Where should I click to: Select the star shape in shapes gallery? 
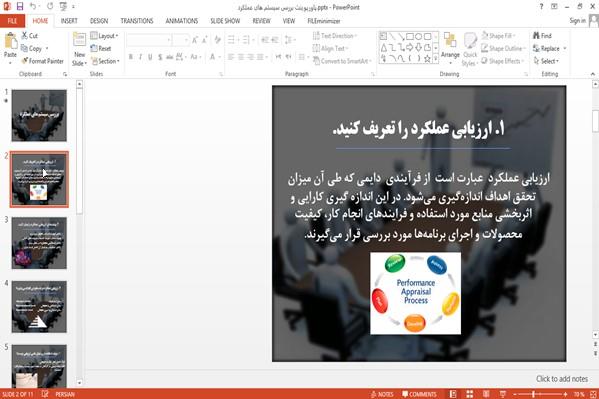point(427,58)
